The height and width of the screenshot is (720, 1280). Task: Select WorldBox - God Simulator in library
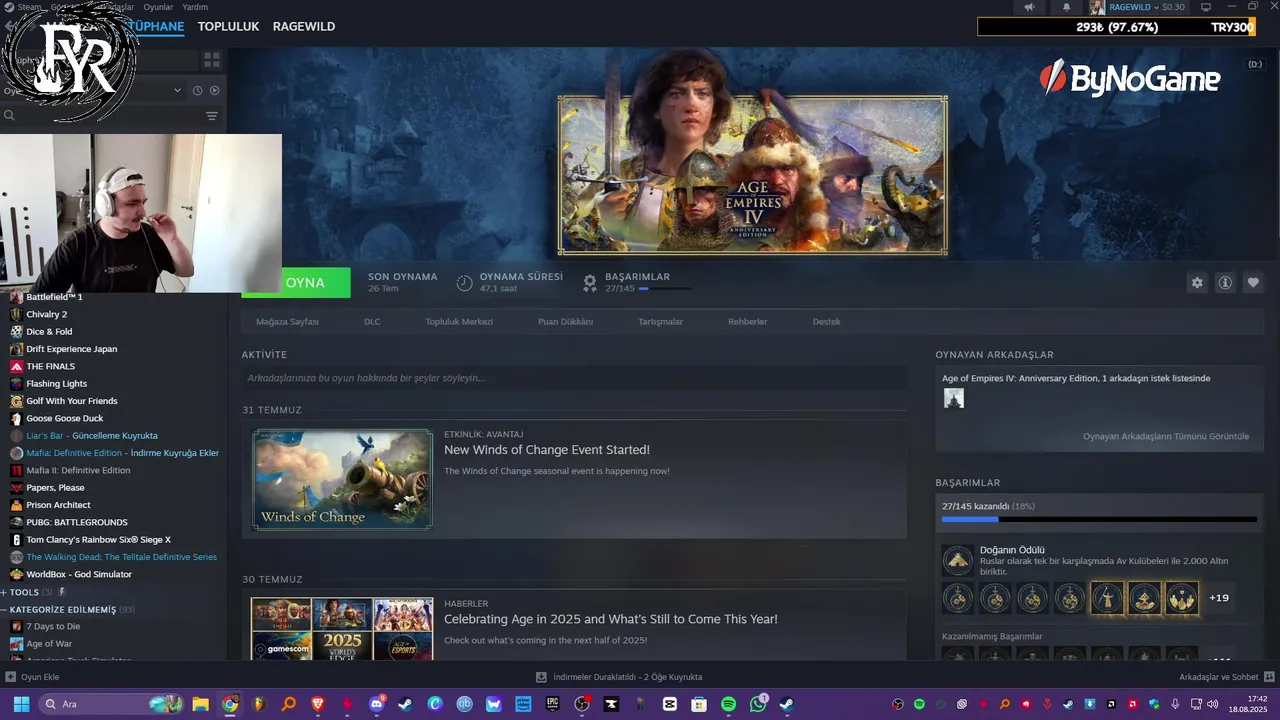point(79,574)
